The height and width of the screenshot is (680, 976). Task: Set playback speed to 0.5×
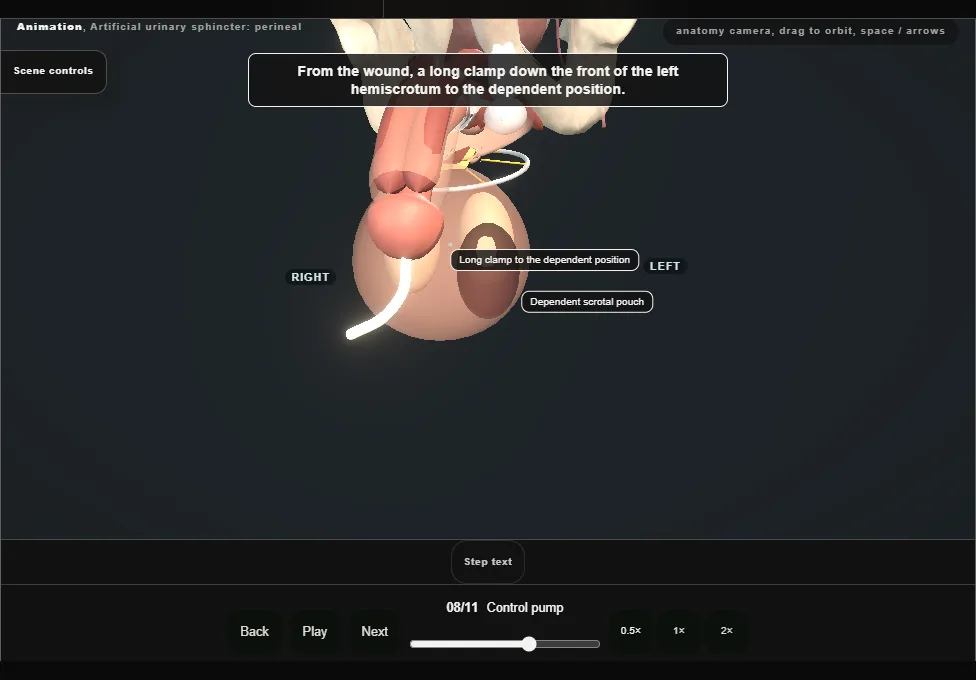pos(631,631)
